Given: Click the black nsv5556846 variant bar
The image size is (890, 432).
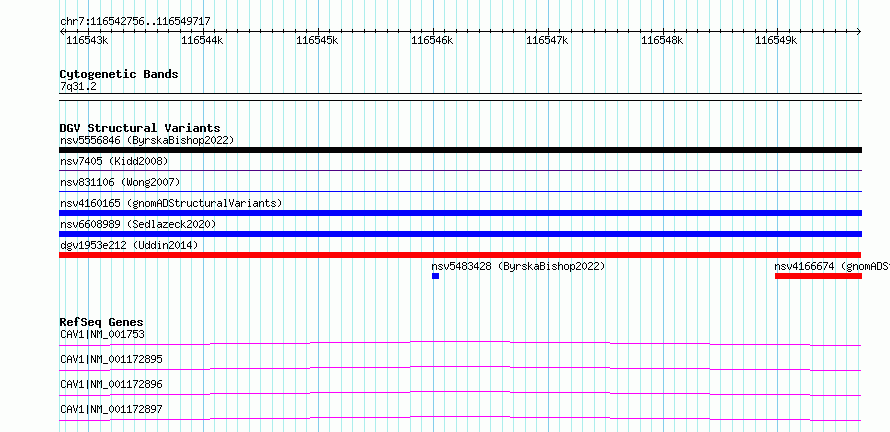Looking at the screenshot, I should [460, 150].
